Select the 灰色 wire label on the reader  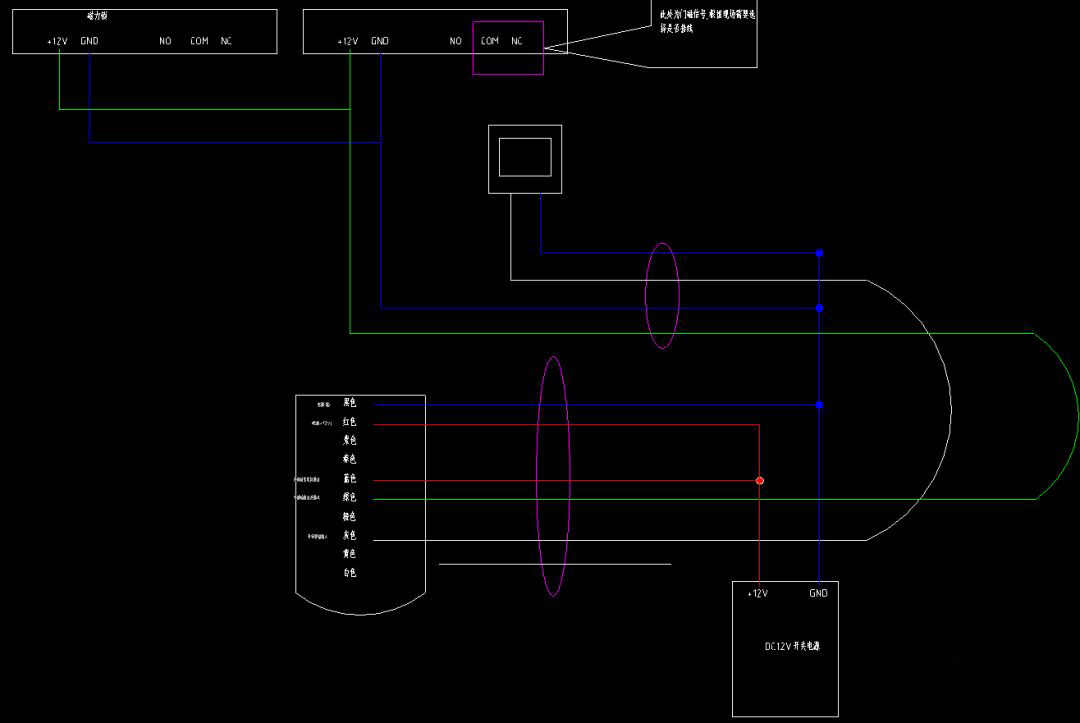click(349, 536)
